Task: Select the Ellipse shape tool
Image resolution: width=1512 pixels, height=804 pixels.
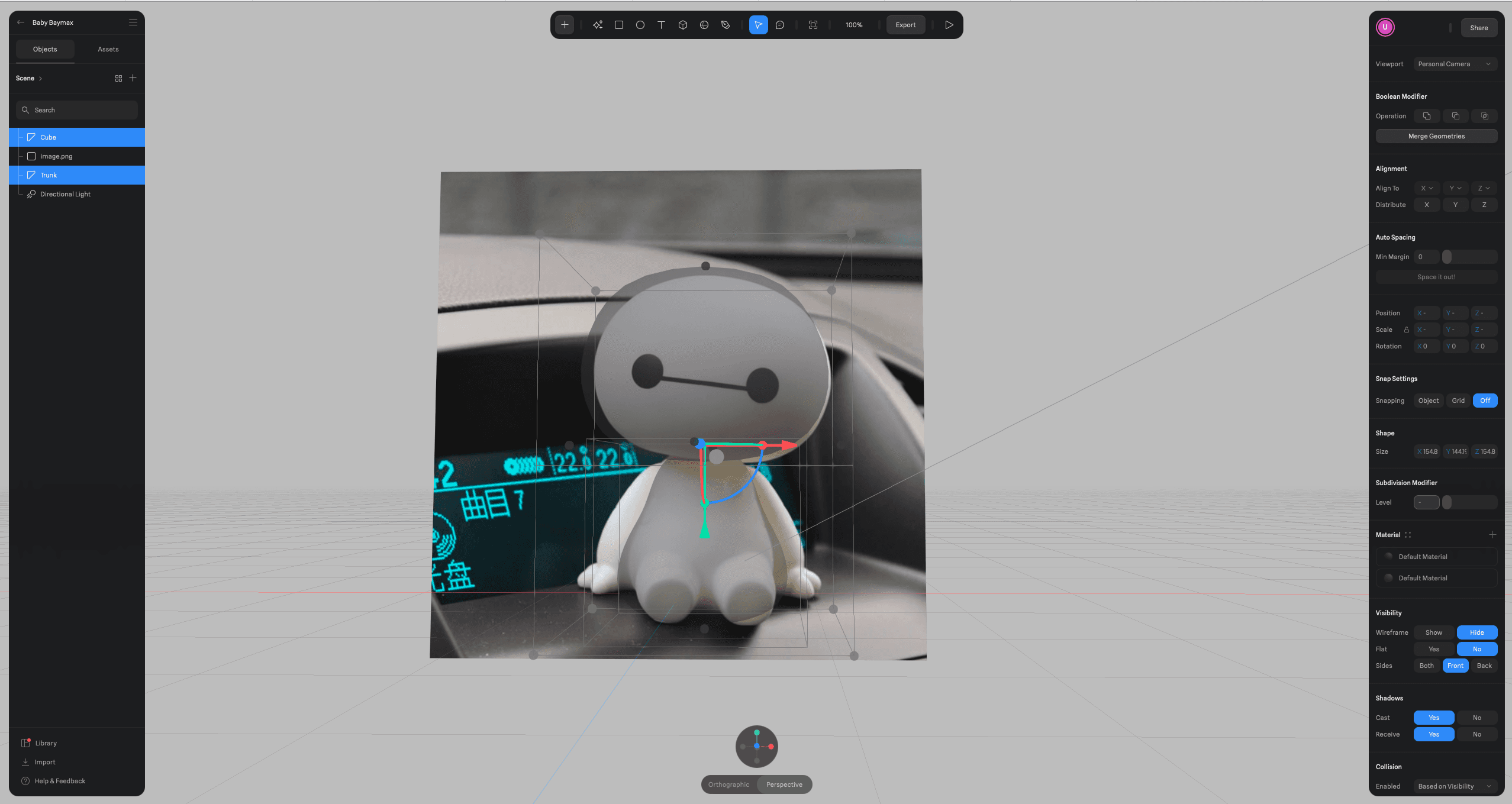Action: click(x=640, y=25)
